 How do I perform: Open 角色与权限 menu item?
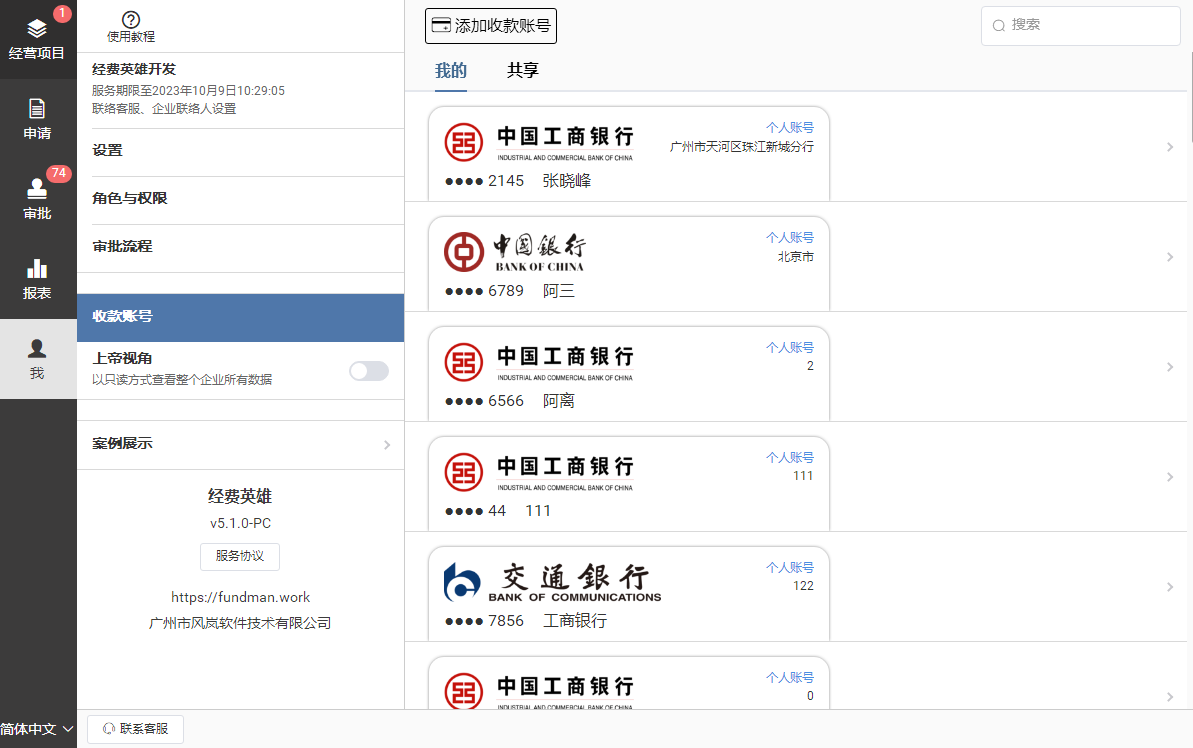240,199
